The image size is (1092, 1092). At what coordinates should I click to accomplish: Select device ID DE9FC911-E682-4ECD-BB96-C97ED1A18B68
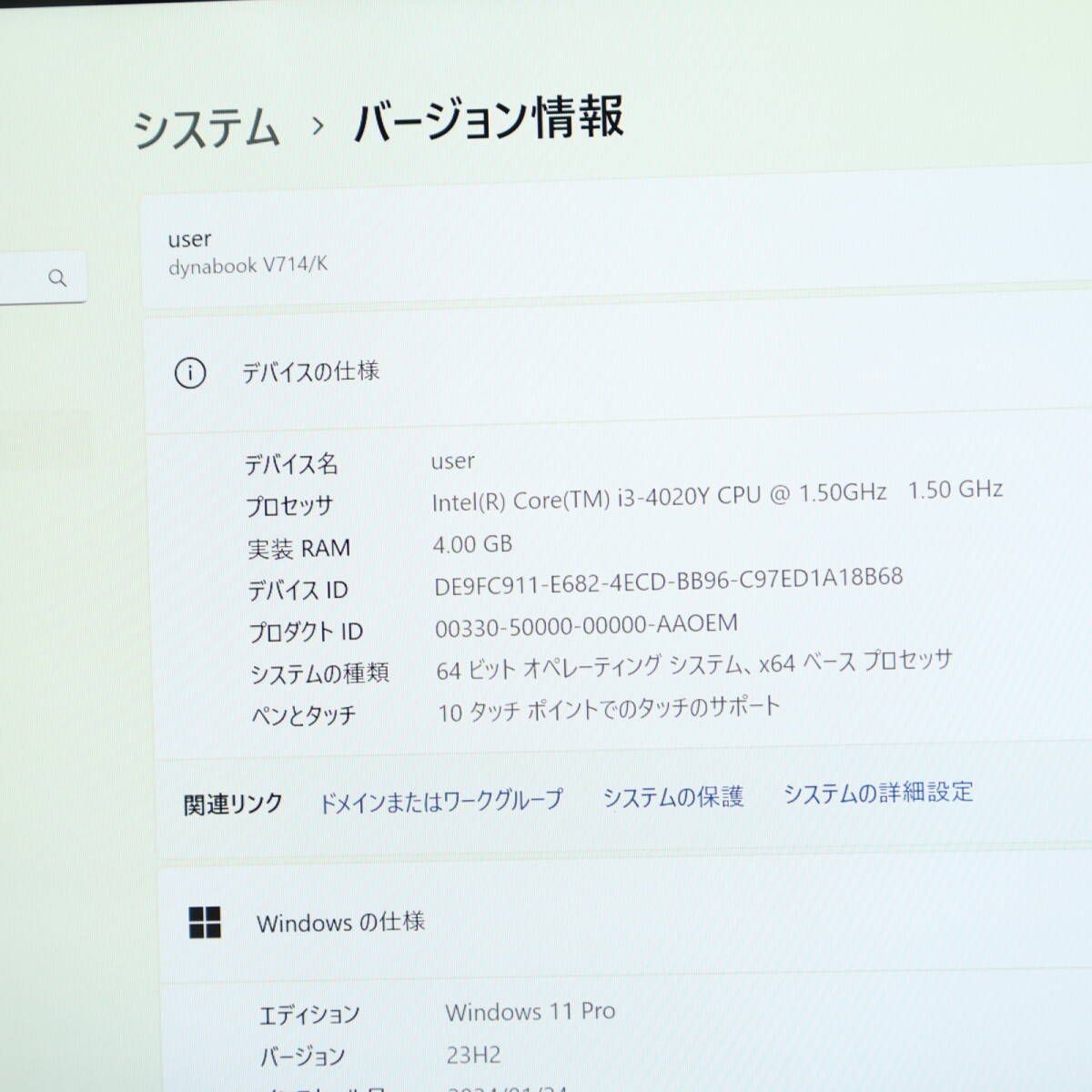[669, 581]
